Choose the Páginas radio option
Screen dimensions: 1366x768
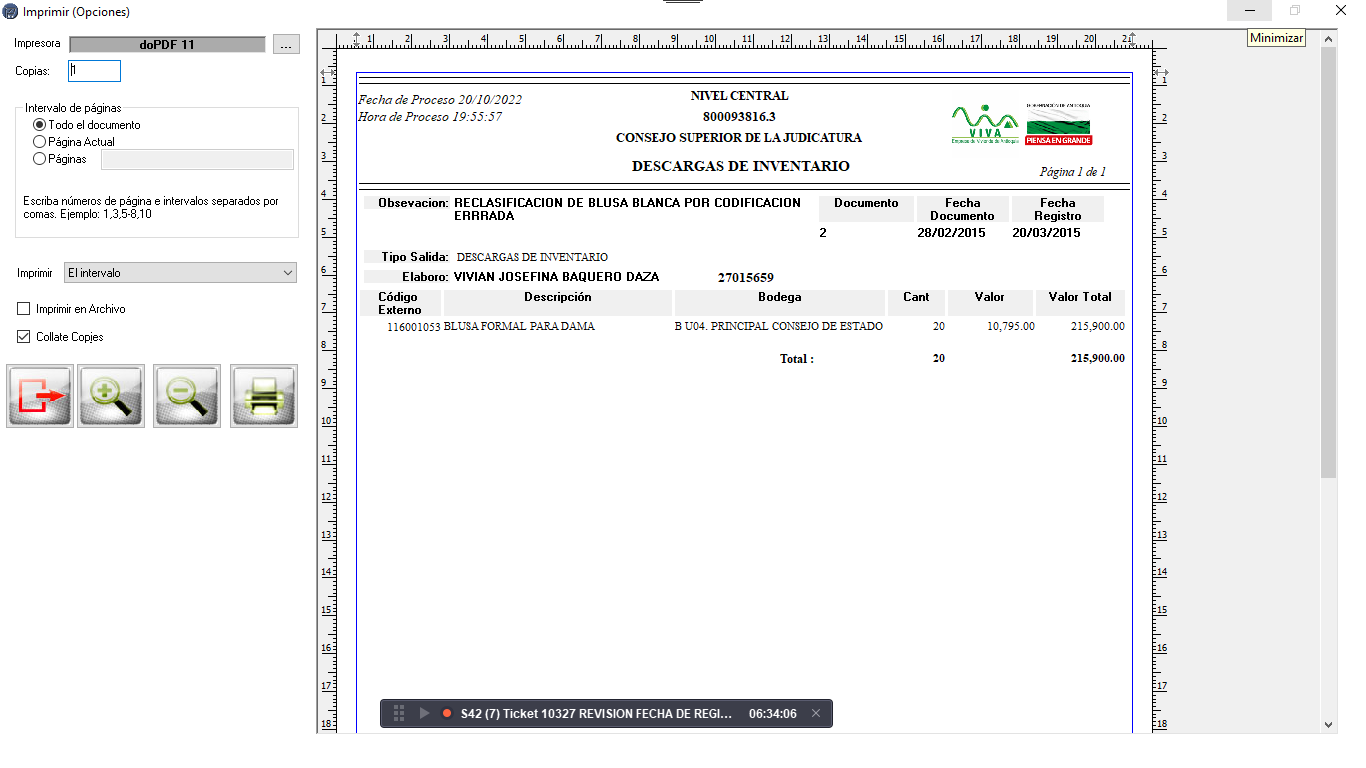coord(40,159)
